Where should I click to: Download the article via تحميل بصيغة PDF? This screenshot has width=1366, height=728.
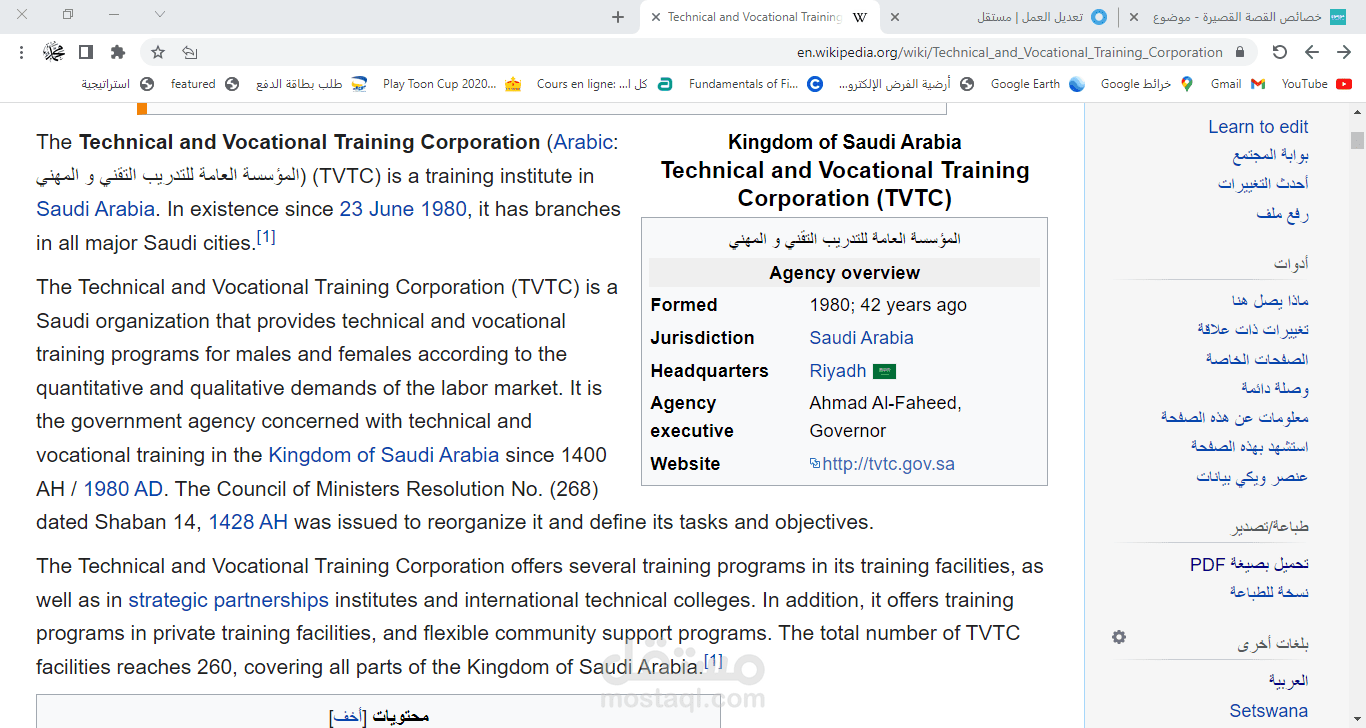[1249, 564]
